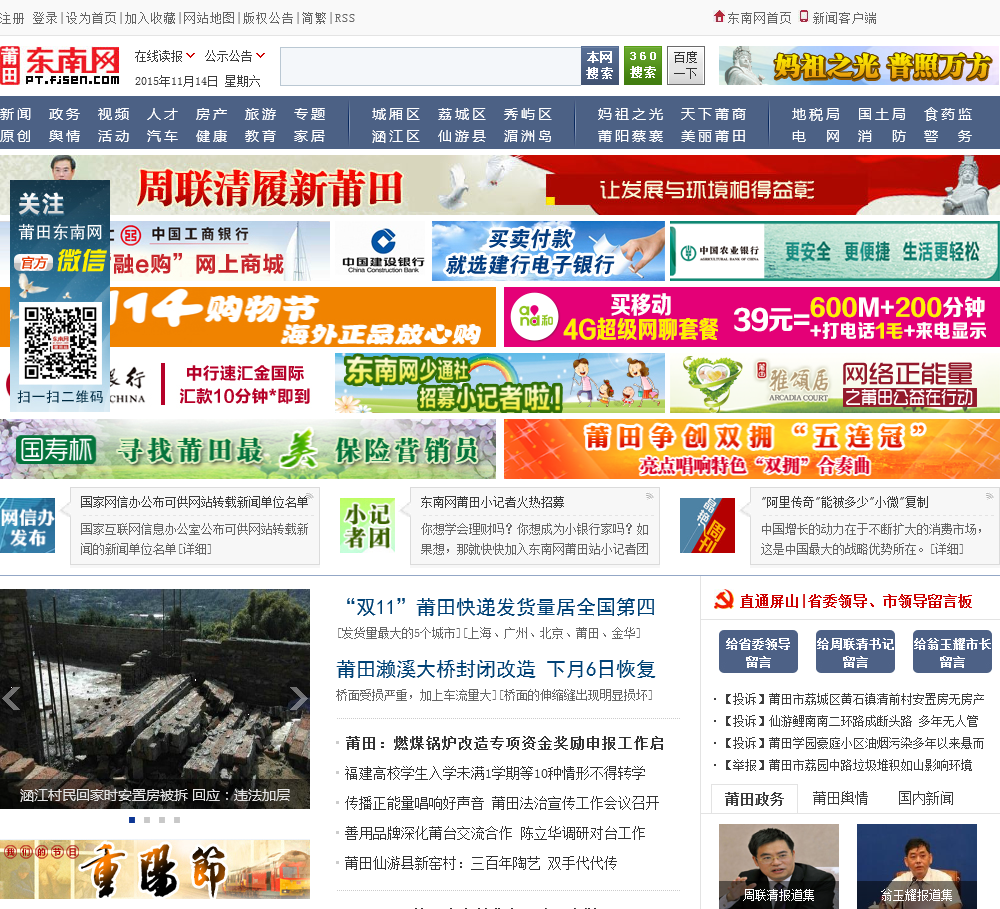Open article 国家网信办公布可供网站转载新闻单位名单
The image size is (1000, 909).
coord(194,502)
